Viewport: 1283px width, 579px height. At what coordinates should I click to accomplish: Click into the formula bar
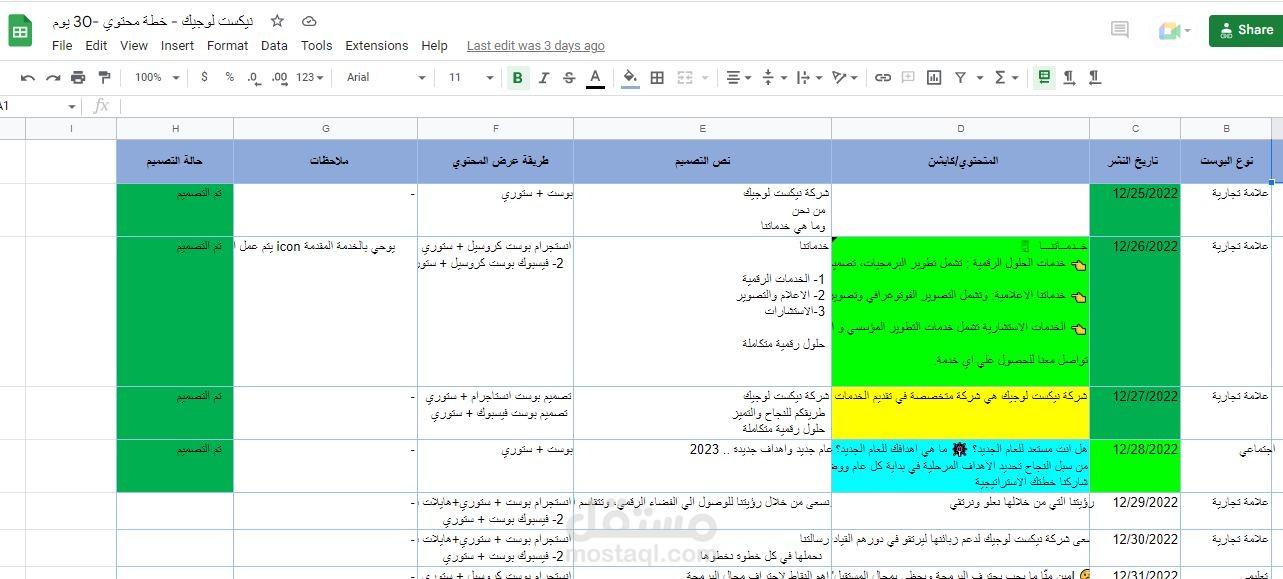click(700, 106)
